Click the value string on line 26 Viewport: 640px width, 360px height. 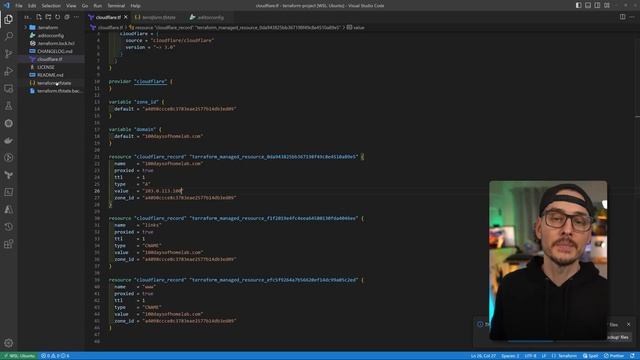click(x=162, y=191)
